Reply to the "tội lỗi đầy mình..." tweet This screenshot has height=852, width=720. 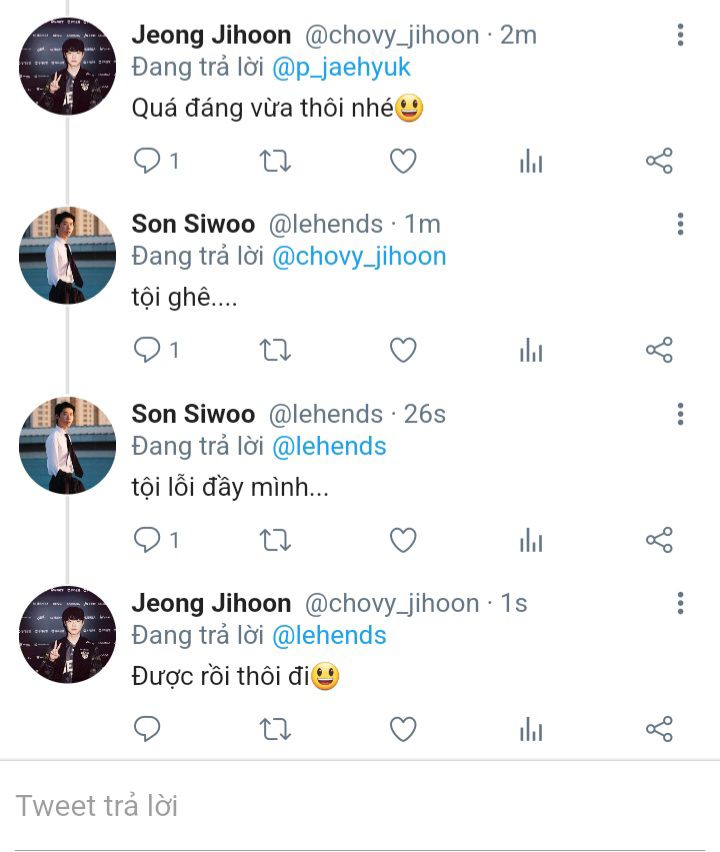tap(148, 540)
